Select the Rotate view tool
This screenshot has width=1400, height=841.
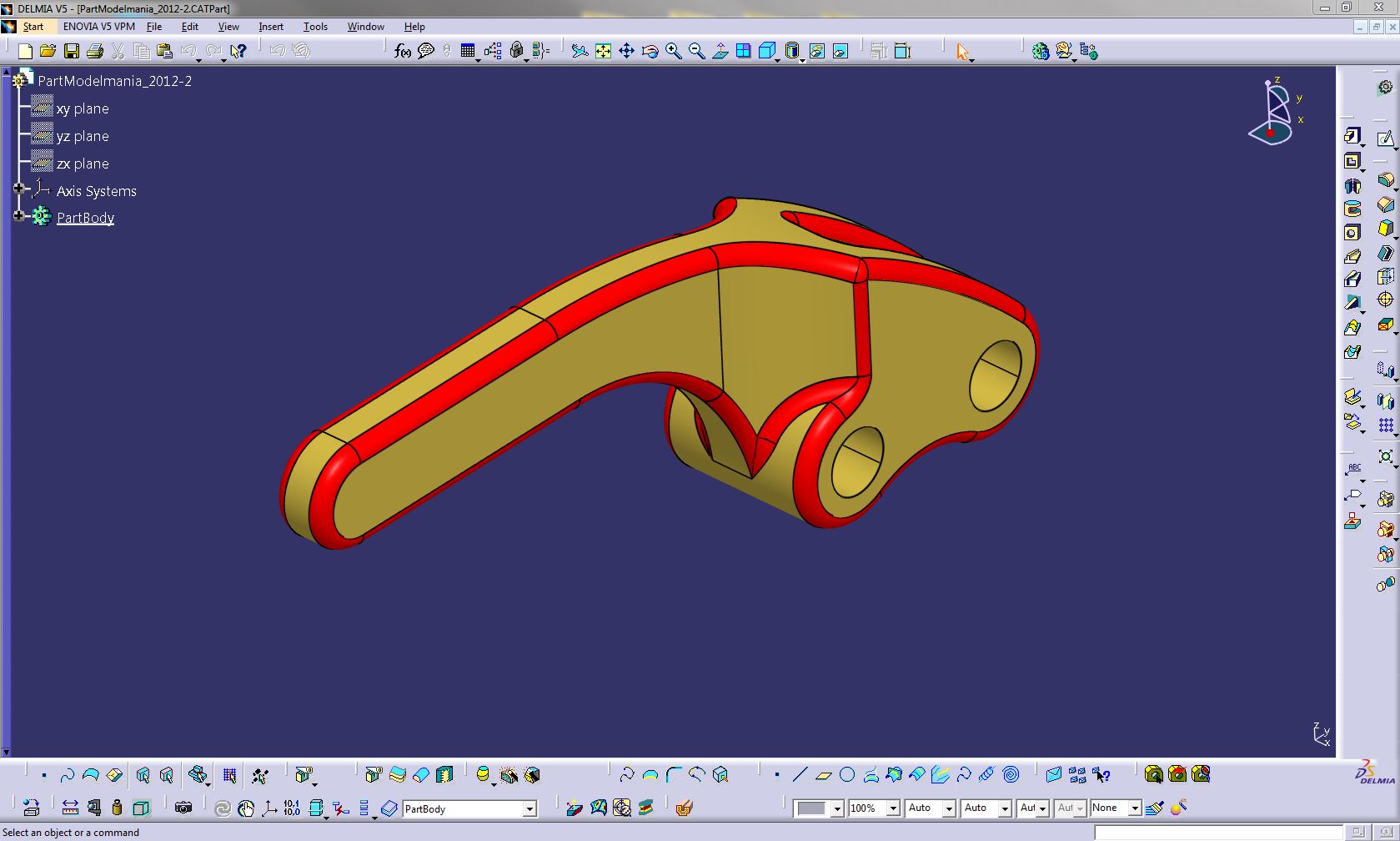[650, 51]
